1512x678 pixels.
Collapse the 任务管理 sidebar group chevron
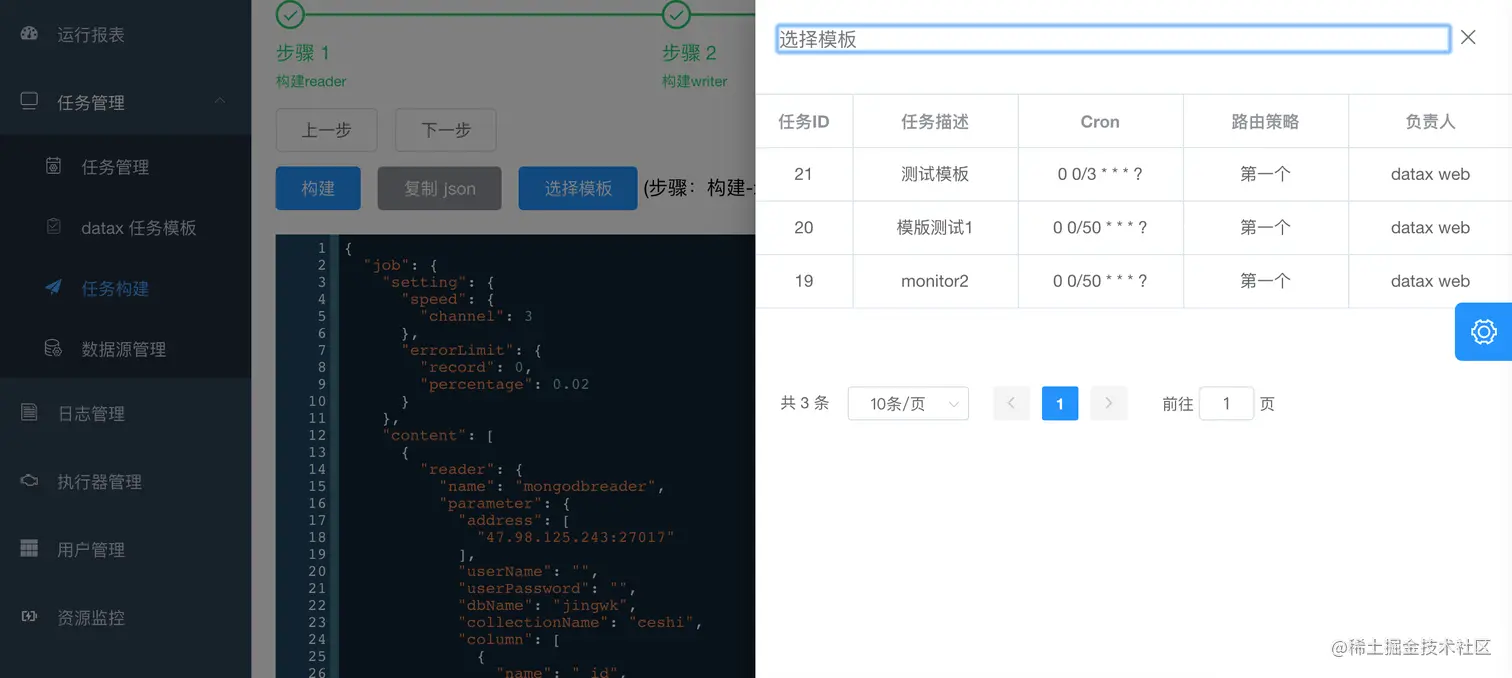point(220,101)
